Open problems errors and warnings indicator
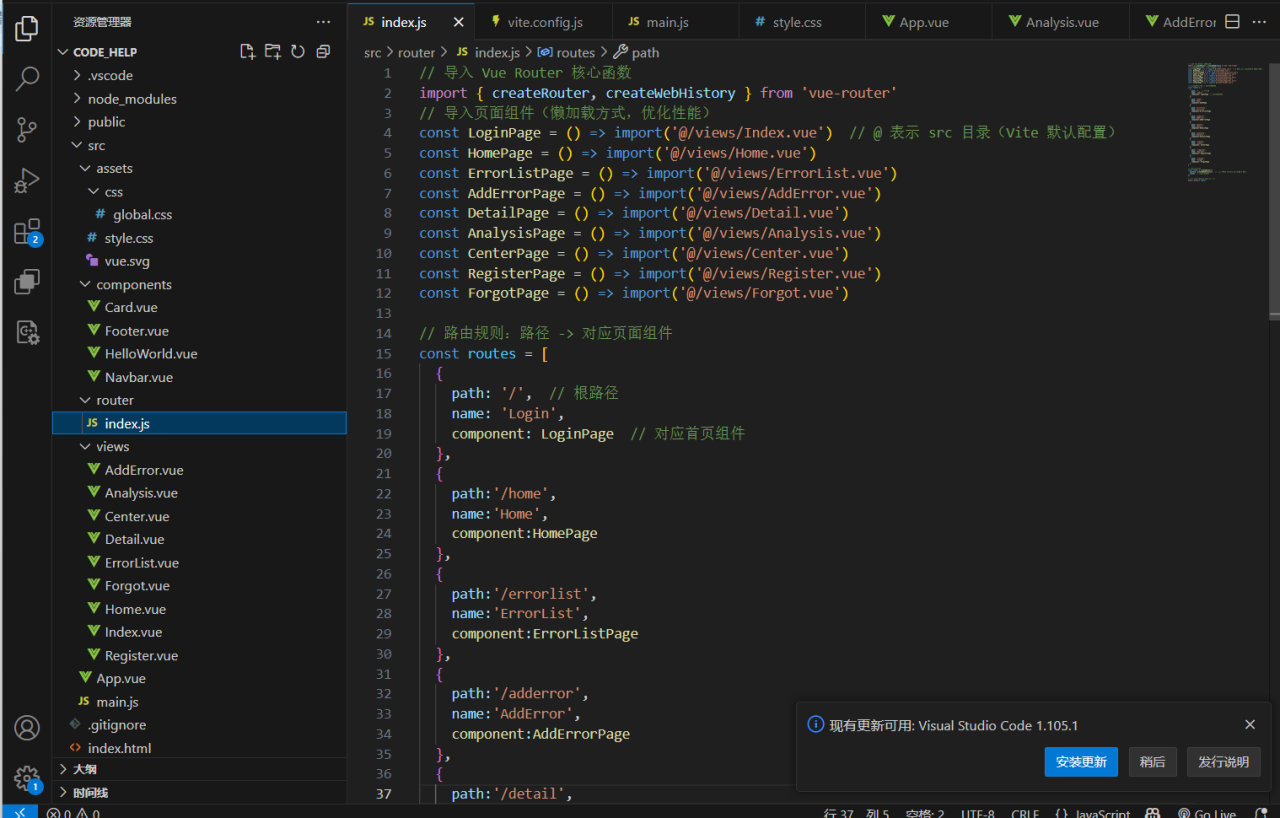The width and height of the screenshot is (1280, 818). (x=73, y=813)
